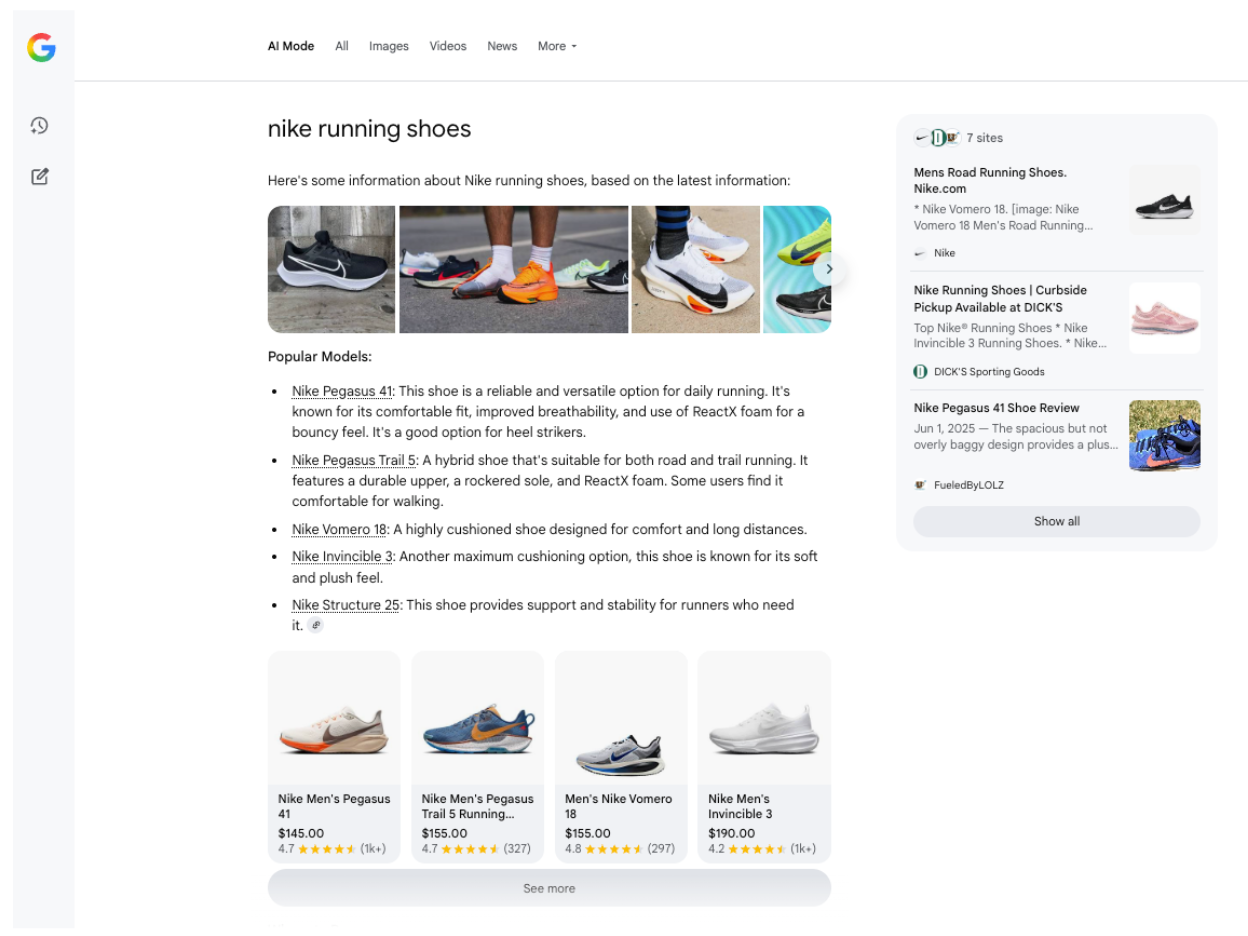Image resolution: width=1248 pixels, height=936 pixels.
Task: Click DICK'S Sporting Goods source icon
Action: 920,371
